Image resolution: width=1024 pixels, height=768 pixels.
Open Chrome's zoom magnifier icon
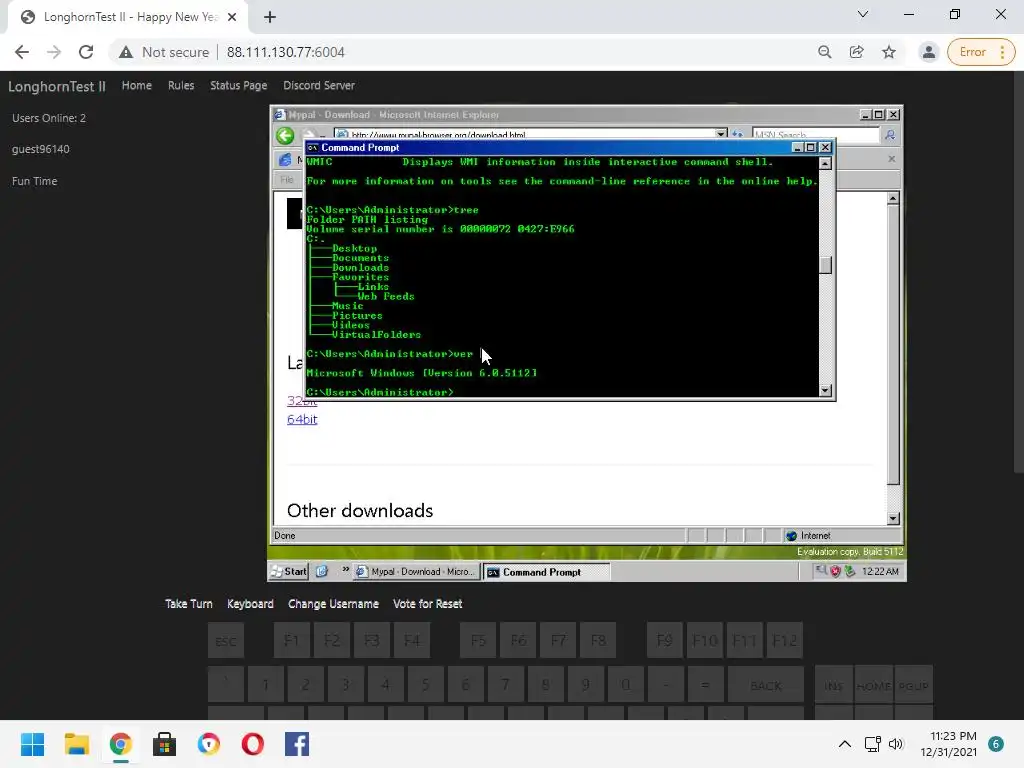(824, 52)
